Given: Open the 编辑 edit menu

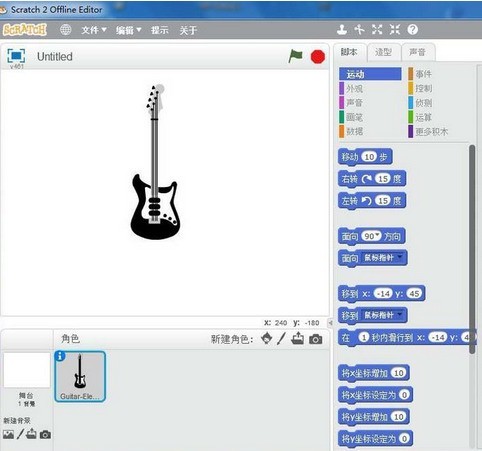Looking at the screenshot, I should click(128, 30).
